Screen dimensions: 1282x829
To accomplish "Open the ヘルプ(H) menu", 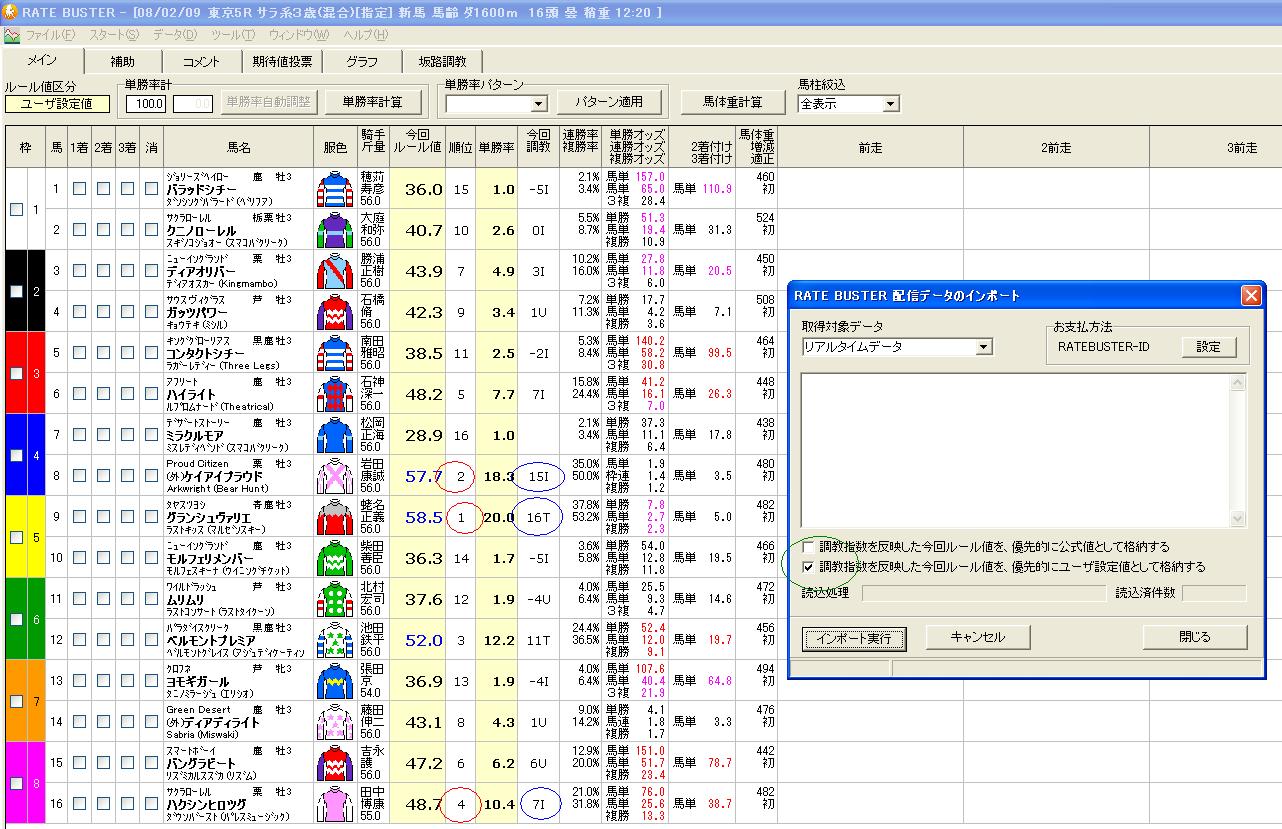I will coord(366,35).
